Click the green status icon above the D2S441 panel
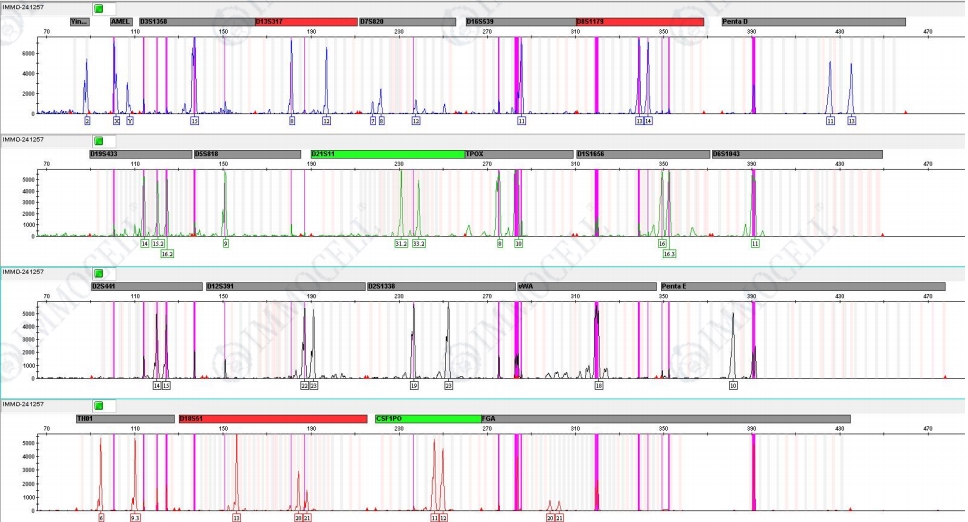The height and width of the screenshot is (522, 968). tap(98, 272)
